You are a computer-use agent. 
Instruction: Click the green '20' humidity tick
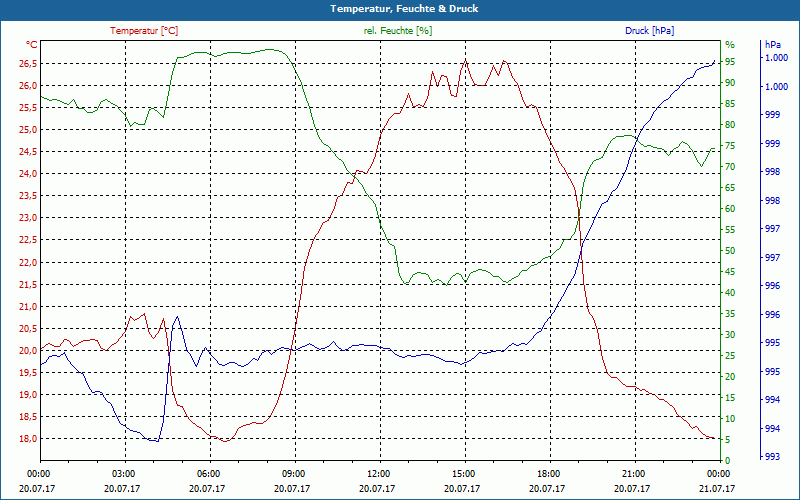pyautogui.click(x=730, y=377)
